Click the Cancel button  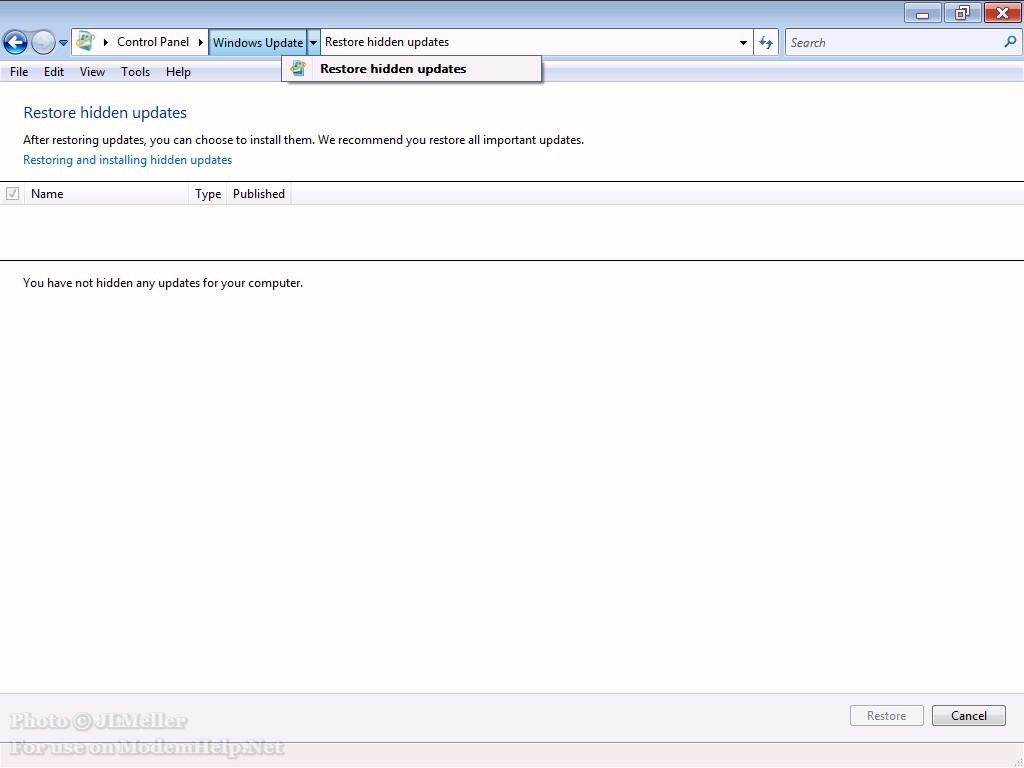[968, 716]
